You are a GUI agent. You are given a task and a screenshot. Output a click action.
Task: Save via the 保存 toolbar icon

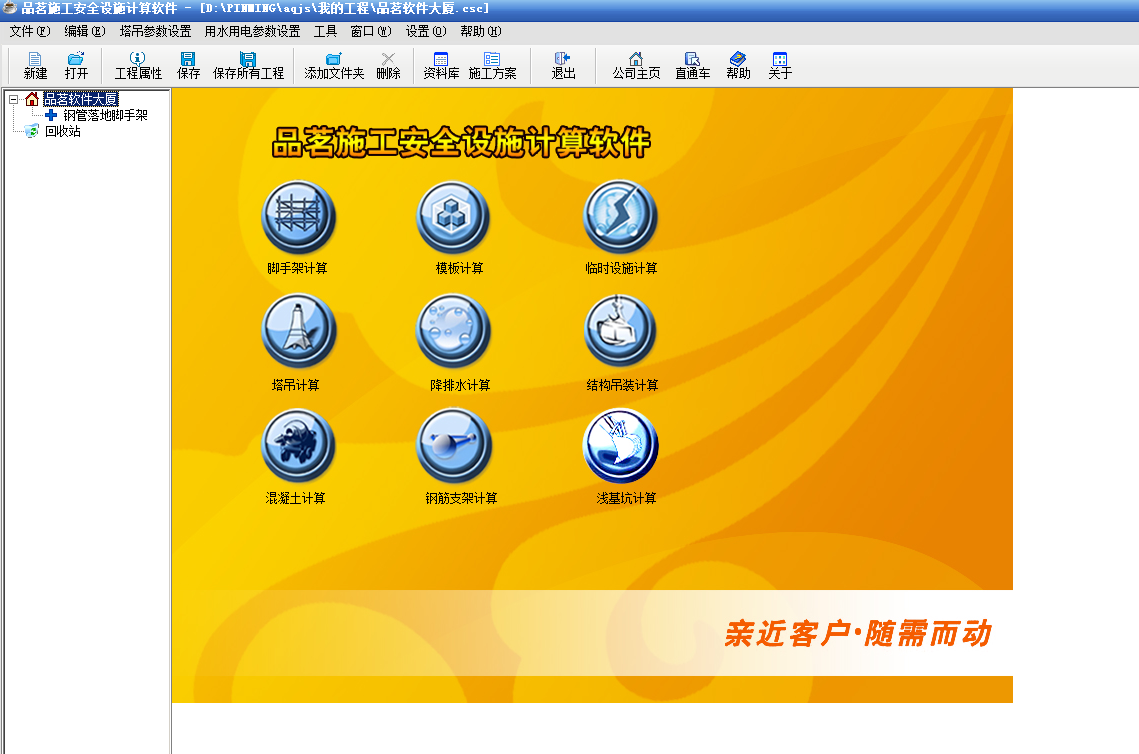(188, 66)
